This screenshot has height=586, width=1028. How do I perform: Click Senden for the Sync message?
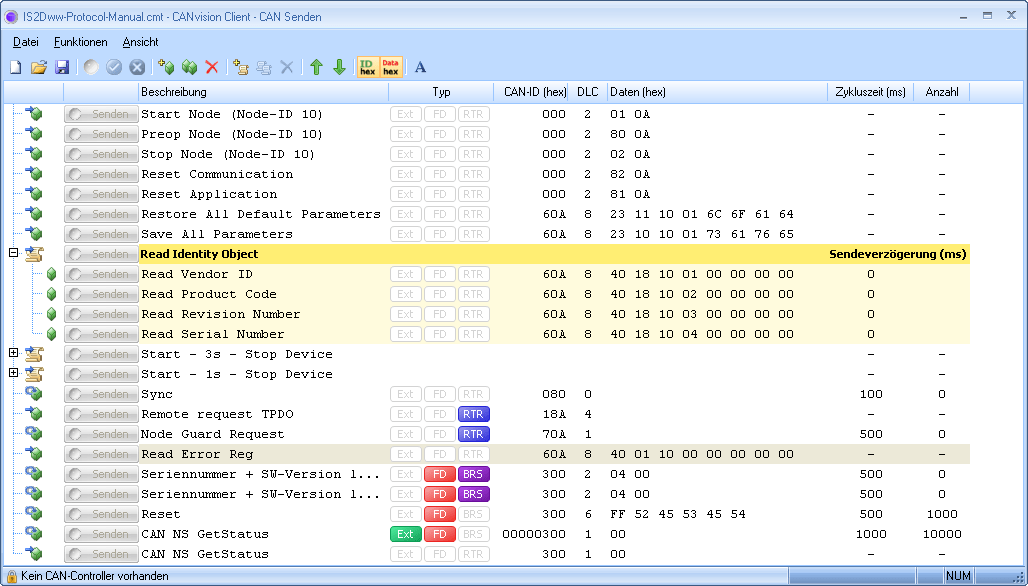[x=99, y=394]
